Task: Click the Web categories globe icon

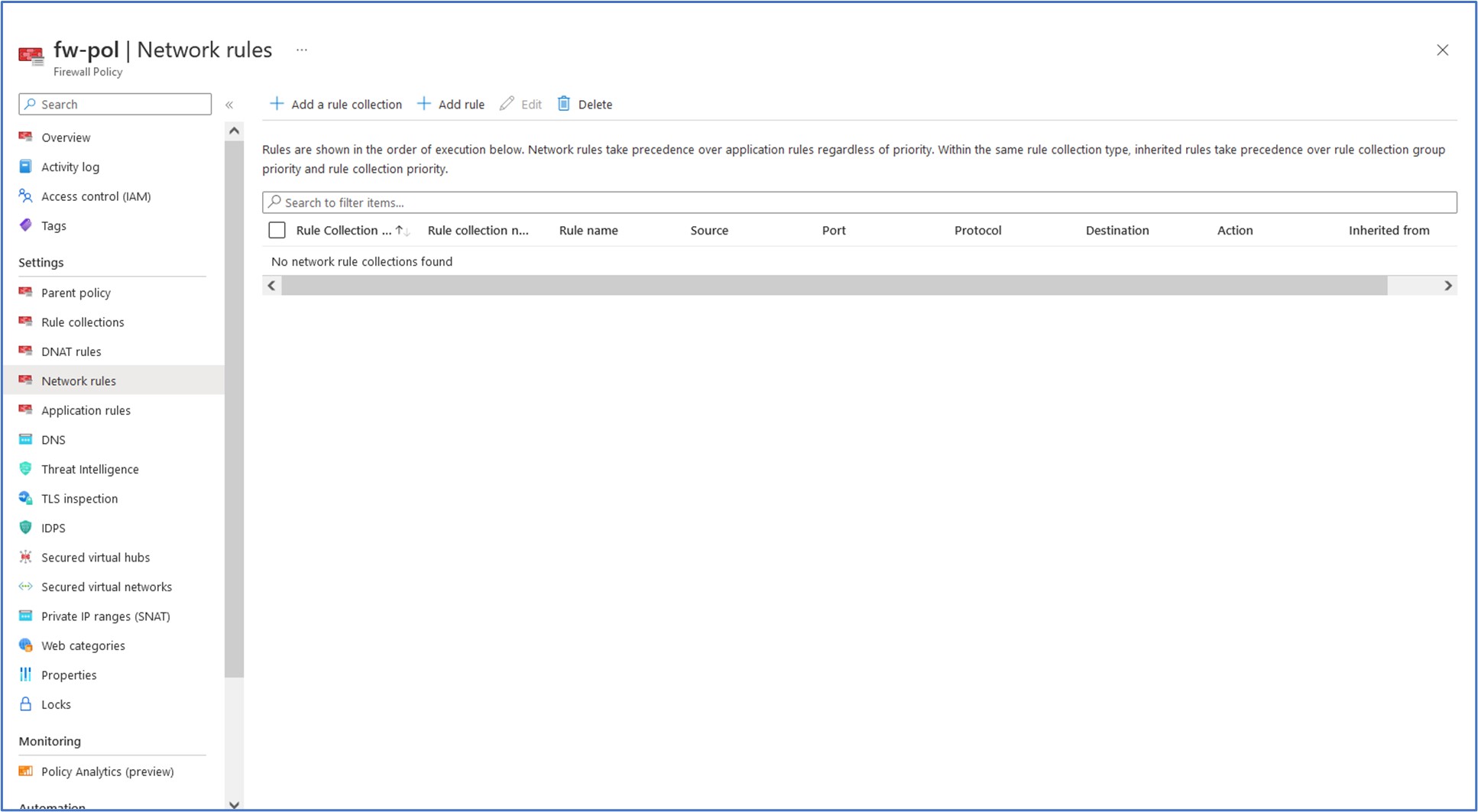Action: click(26, 645)
